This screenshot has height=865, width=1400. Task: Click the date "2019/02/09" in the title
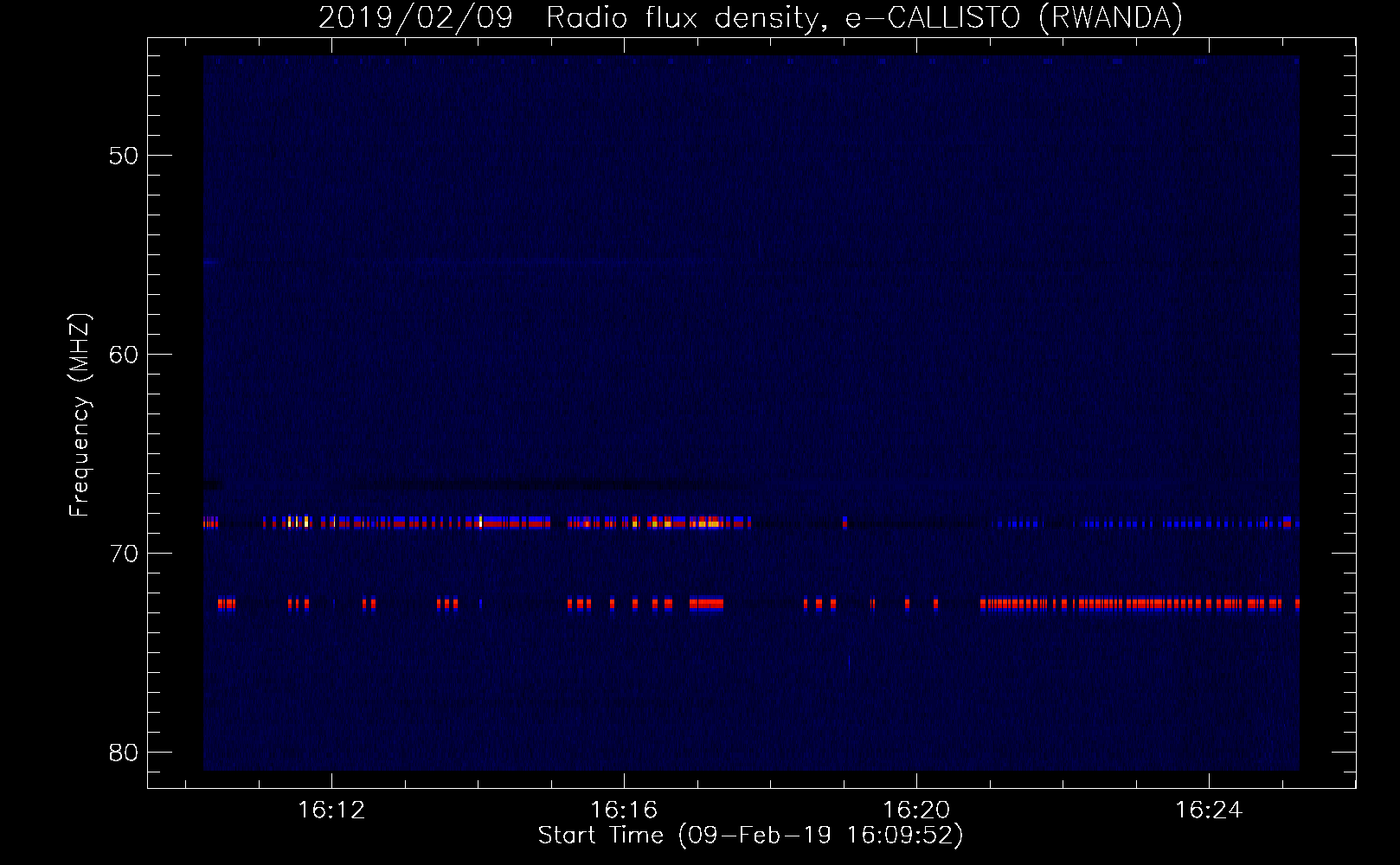click(415, 17)
